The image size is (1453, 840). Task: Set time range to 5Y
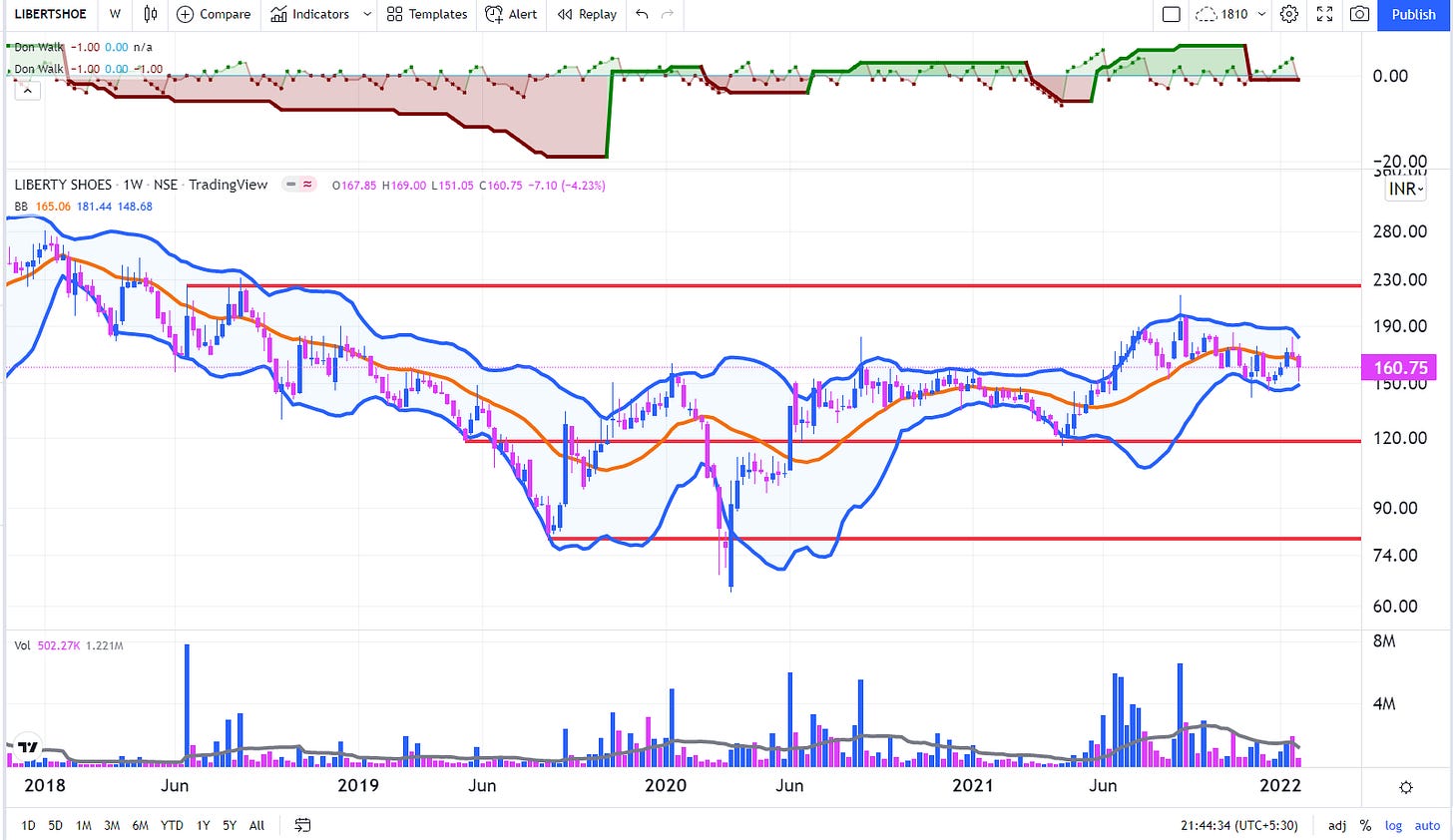click(230, 825)
